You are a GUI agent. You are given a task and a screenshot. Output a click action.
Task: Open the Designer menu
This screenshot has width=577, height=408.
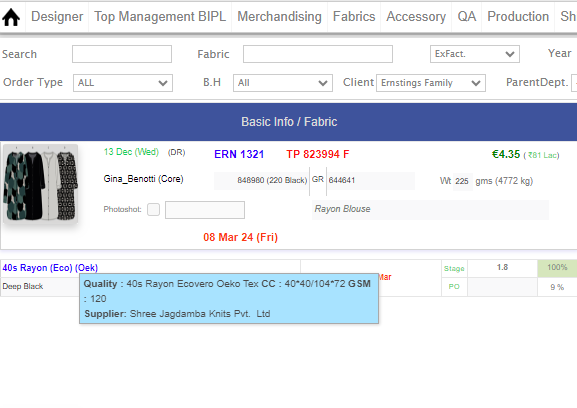point(57,17)
